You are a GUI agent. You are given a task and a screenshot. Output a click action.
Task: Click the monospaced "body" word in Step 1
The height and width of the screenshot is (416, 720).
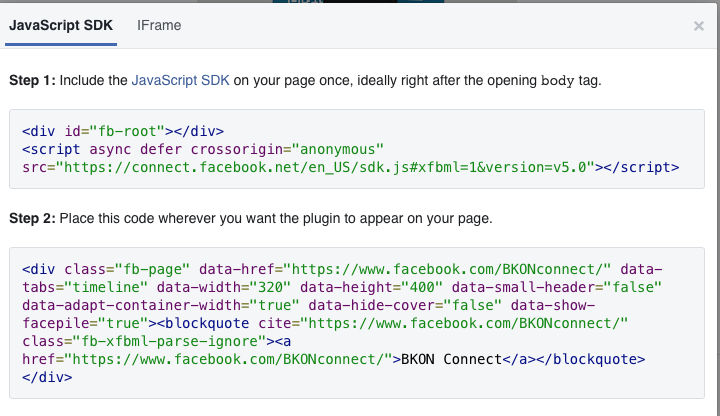click(x=557, y=81)
